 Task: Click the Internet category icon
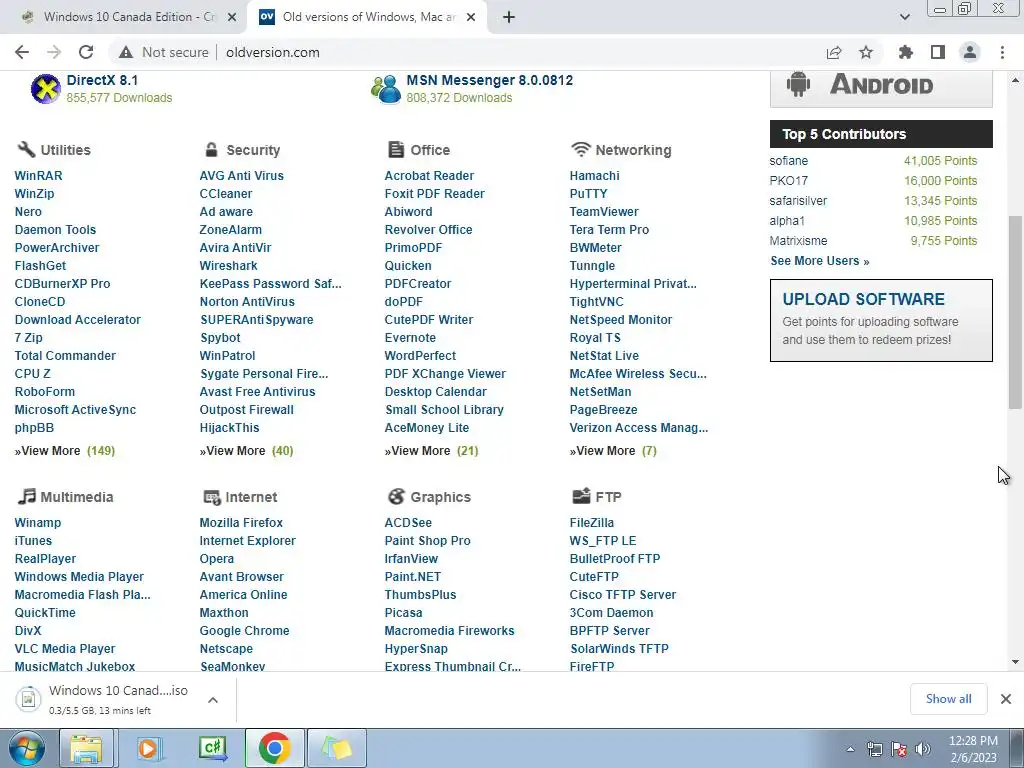tap(212, 497)
